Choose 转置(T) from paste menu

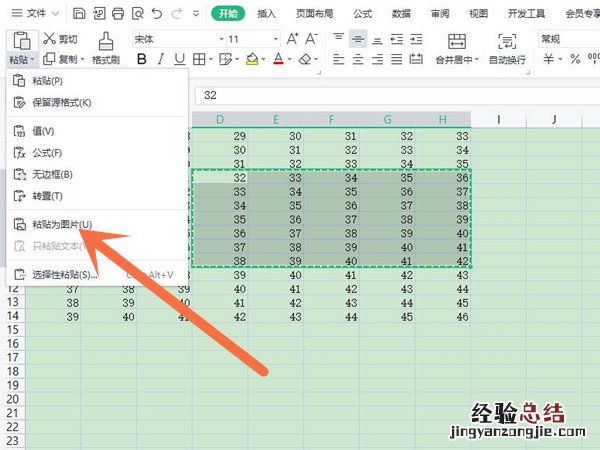tap(47, 196)
